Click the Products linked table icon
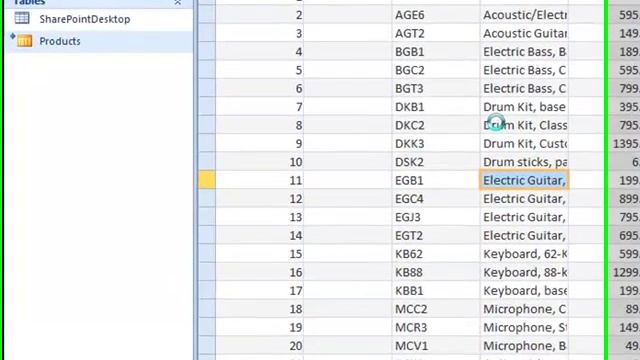Screen dimensions: 640x360 coord(24,41)
